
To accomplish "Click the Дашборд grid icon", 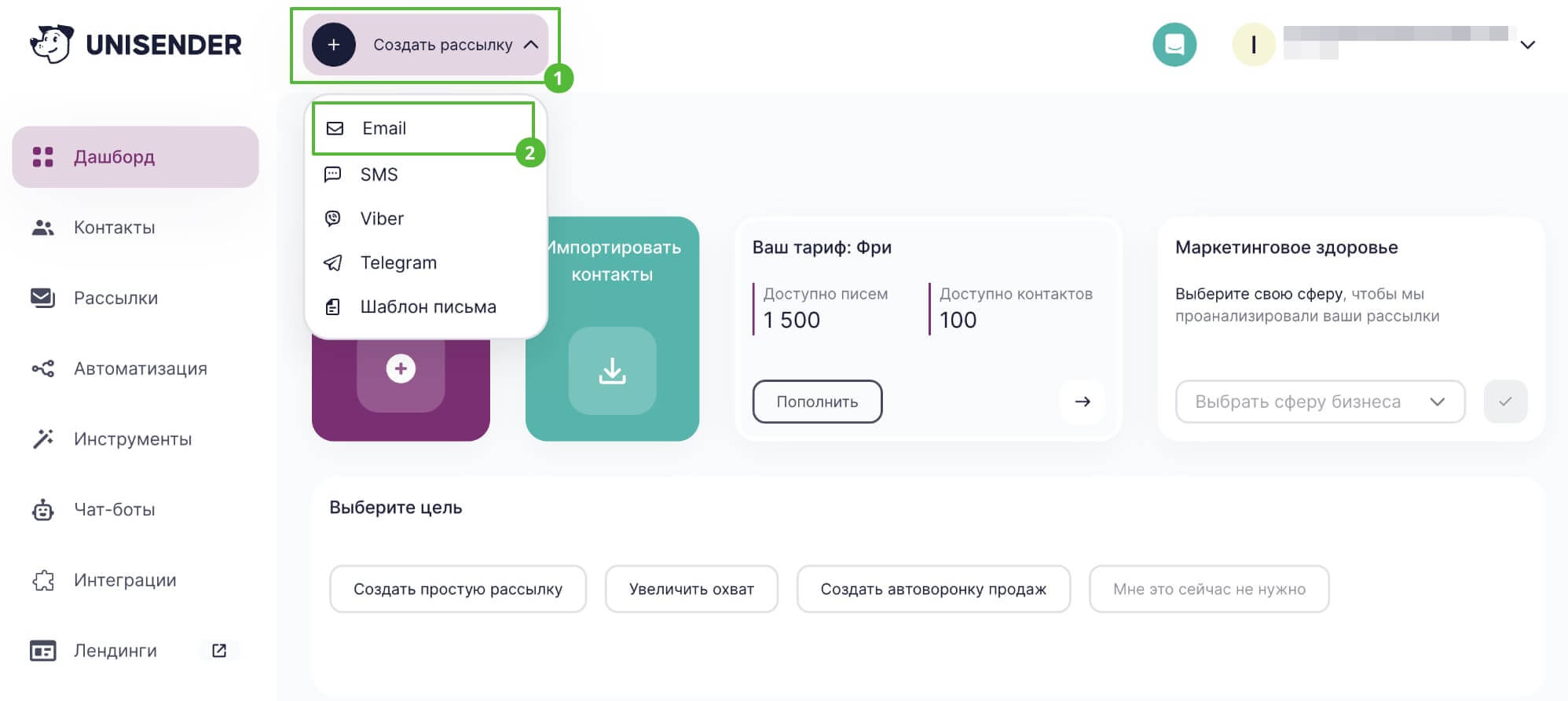I will (43, 157).
